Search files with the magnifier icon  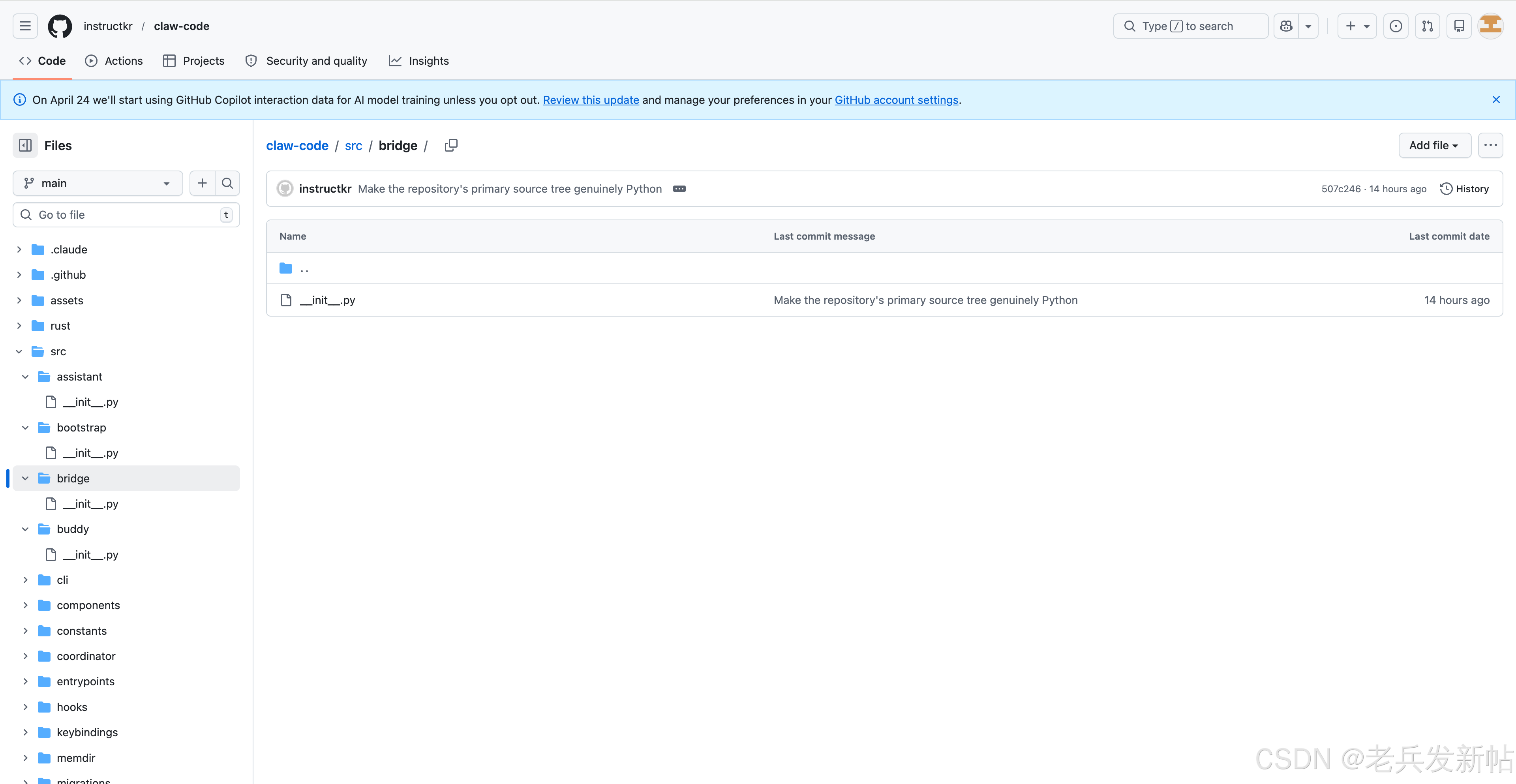coord(227,183)
